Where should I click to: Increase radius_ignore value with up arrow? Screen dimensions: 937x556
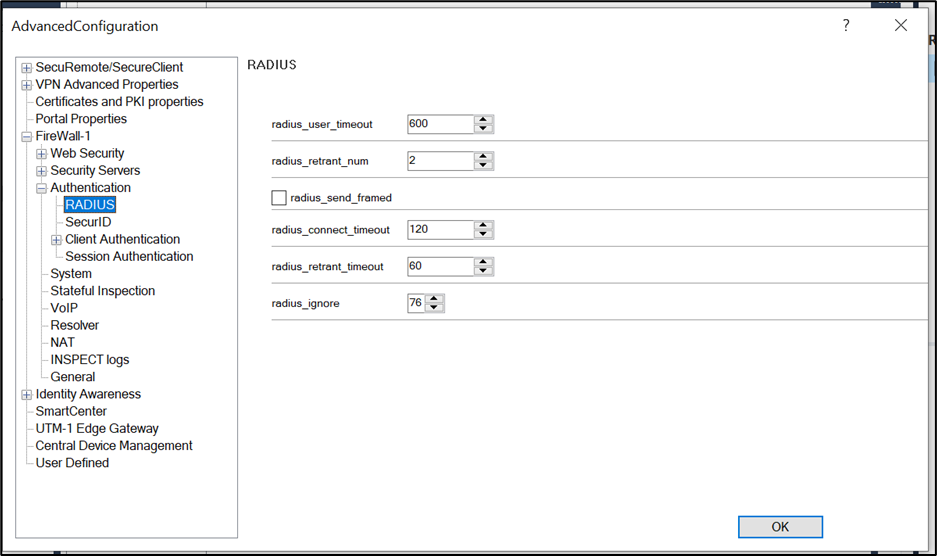434,298
